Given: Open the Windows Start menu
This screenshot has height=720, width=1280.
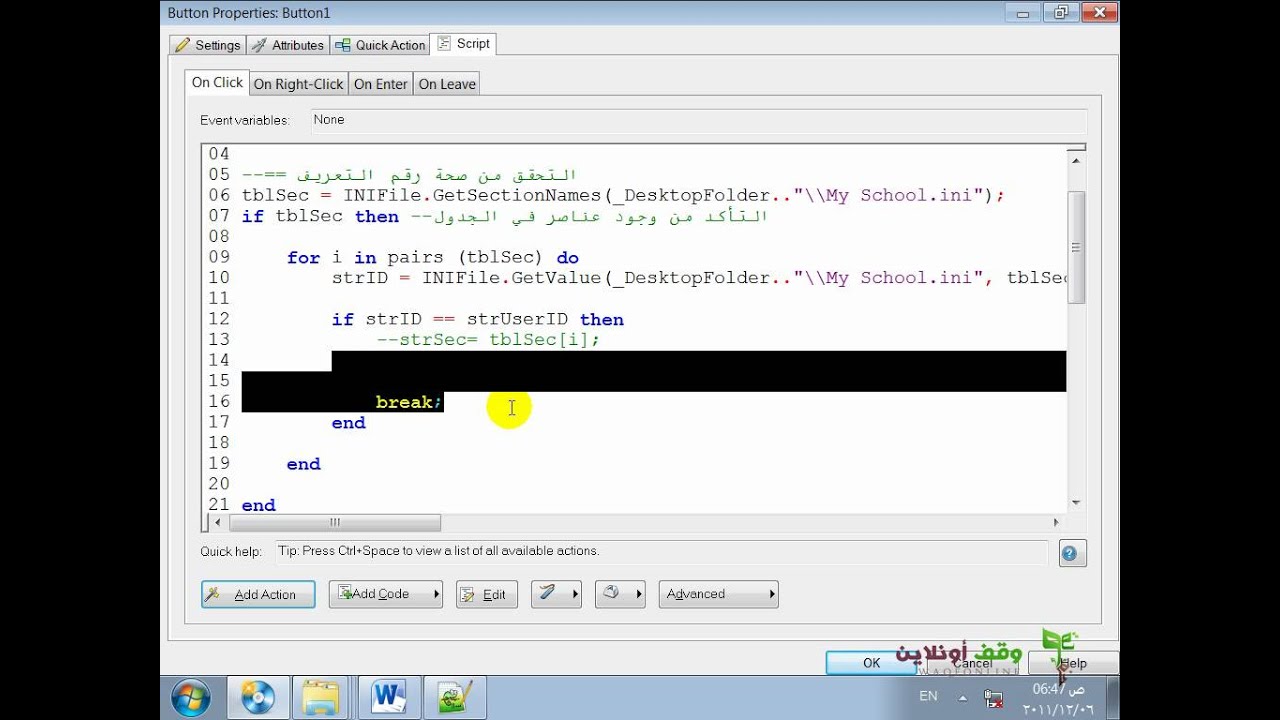Looking at the screenshot, I should click(190, 696).
